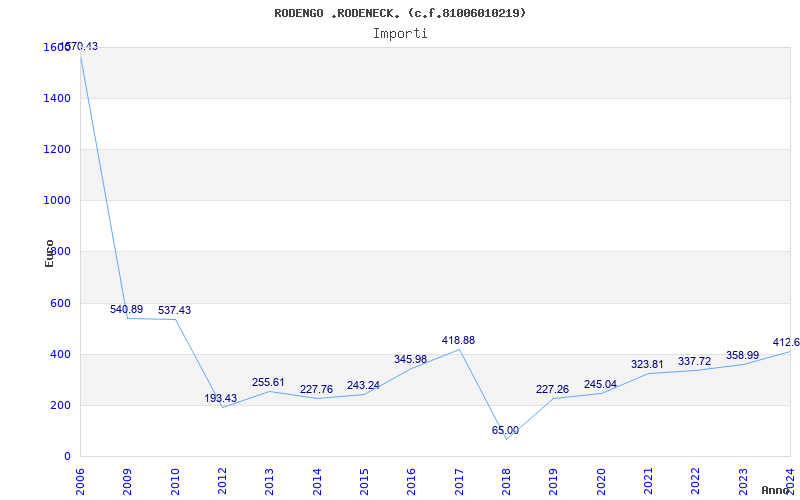This screenshot has width=800, height=500.
Task: Click the y-axis tick label 0
Action: pos(67,457)
